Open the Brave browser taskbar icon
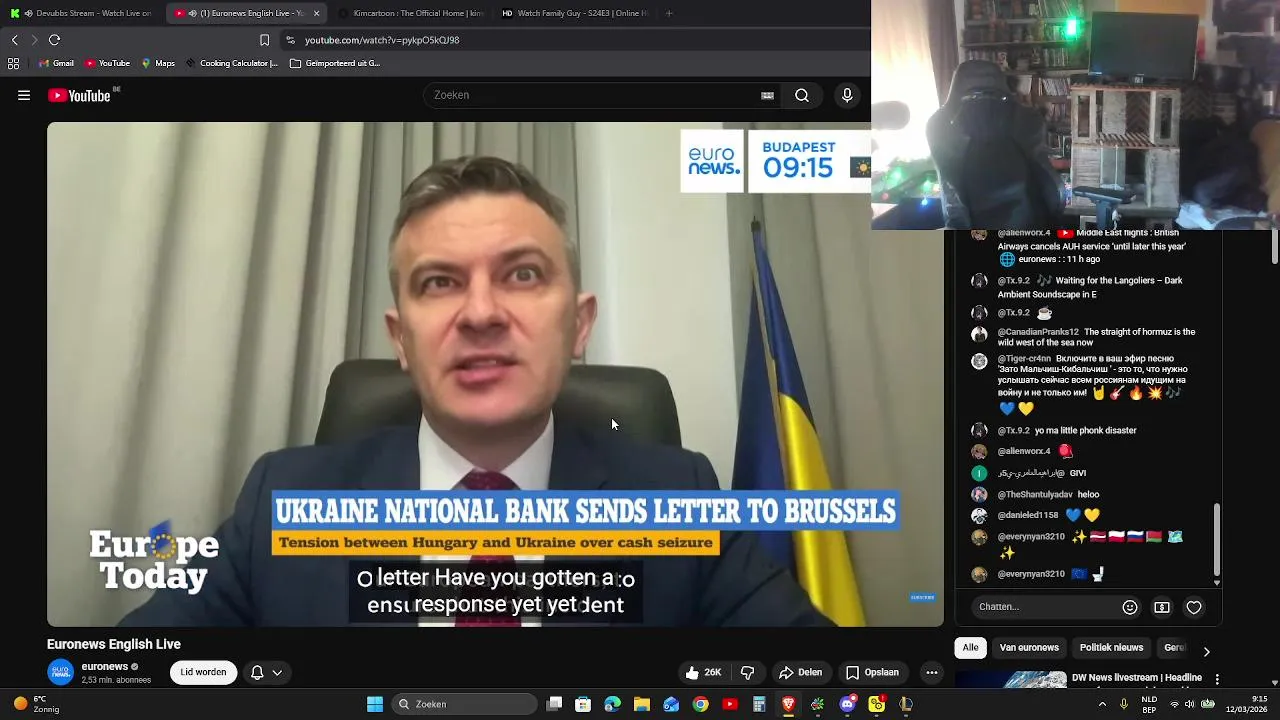1280x720 pixels. pos(788,704)
